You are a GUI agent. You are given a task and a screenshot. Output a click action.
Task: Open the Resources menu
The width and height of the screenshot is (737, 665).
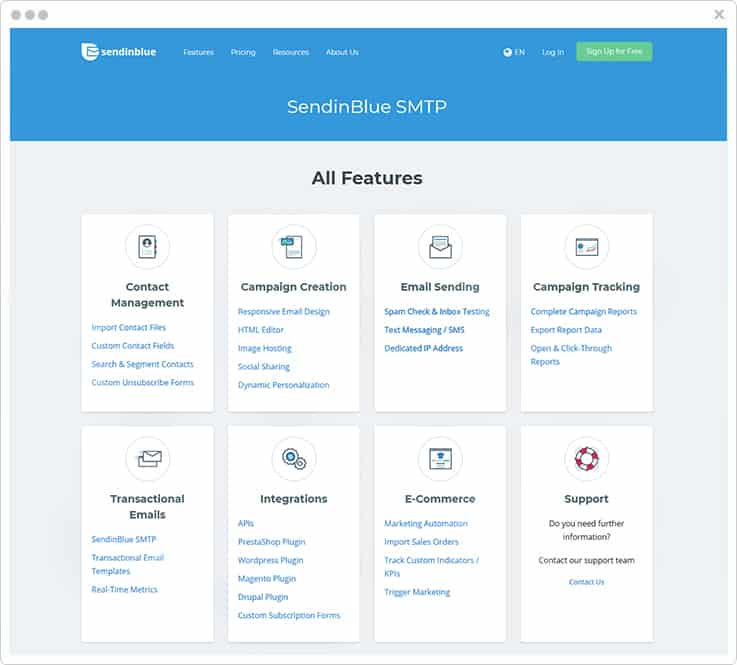point(291,52)
